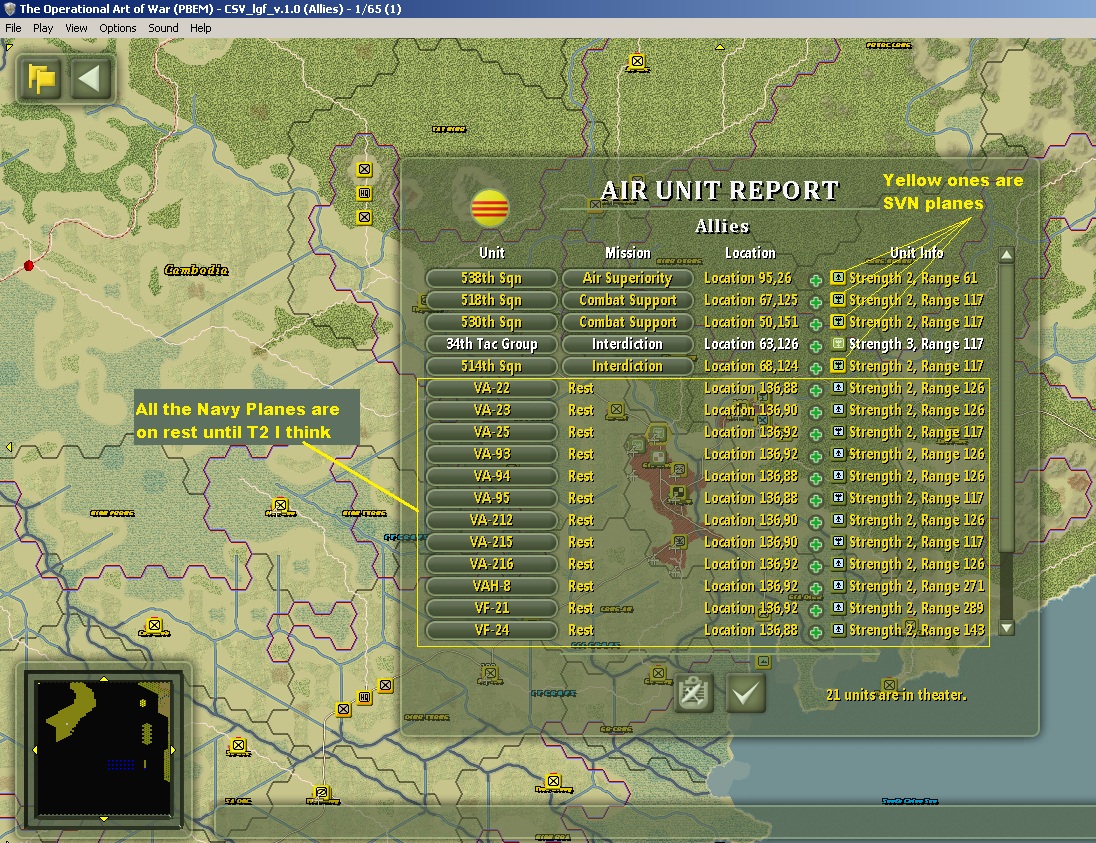
Task: Click the green plus for 538th Sqn
Action: (x=815, y=280)
